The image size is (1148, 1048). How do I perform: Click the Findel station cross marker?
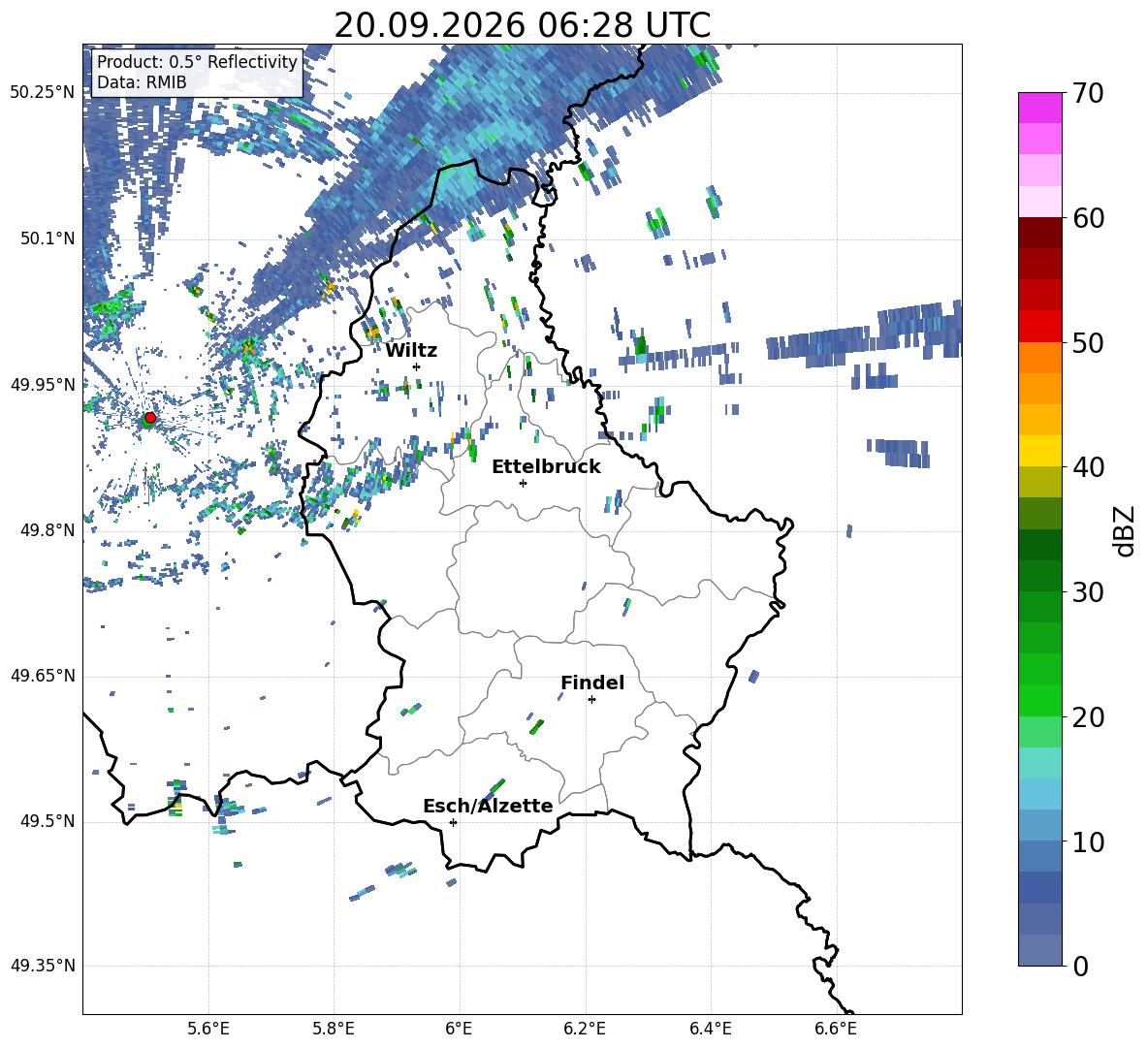click(x=591, y=700)
